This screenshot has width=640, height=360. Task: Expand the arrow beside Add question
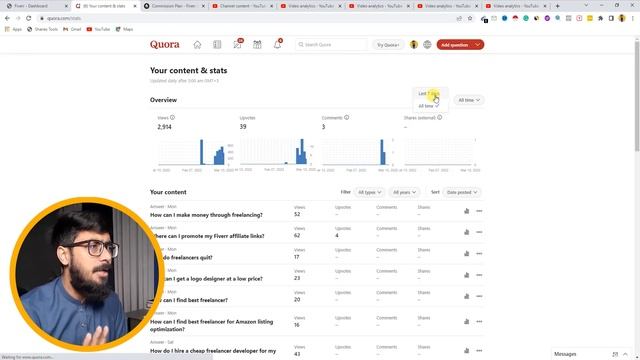(x=478, y=45)
